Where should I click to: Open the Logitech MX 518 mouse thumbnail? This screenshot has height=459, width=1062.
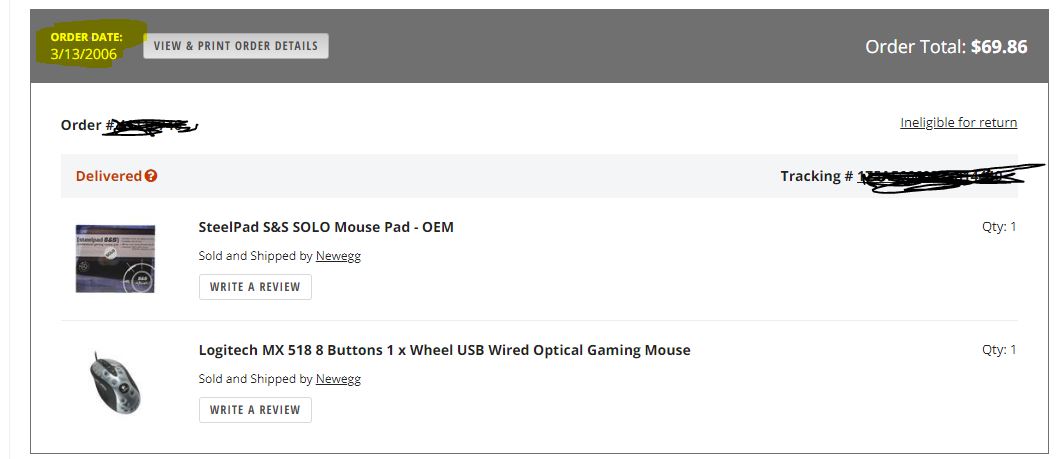tap(115, 381)
